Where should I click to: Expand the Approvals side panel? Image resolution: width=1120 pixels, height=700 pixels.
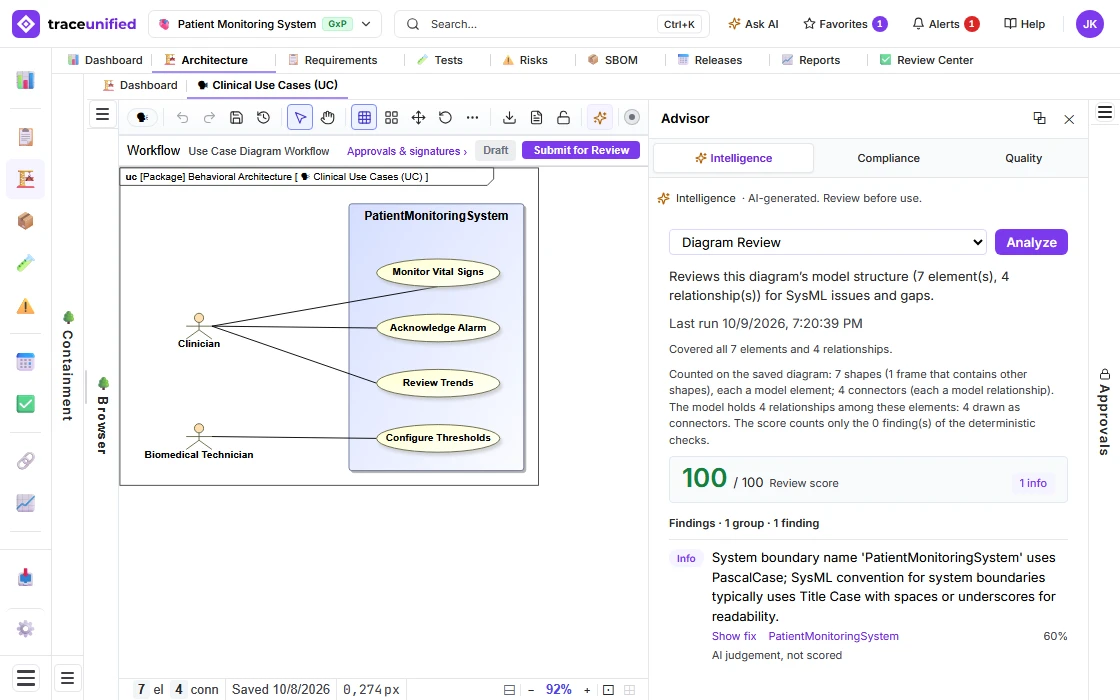pos(1104,412)
